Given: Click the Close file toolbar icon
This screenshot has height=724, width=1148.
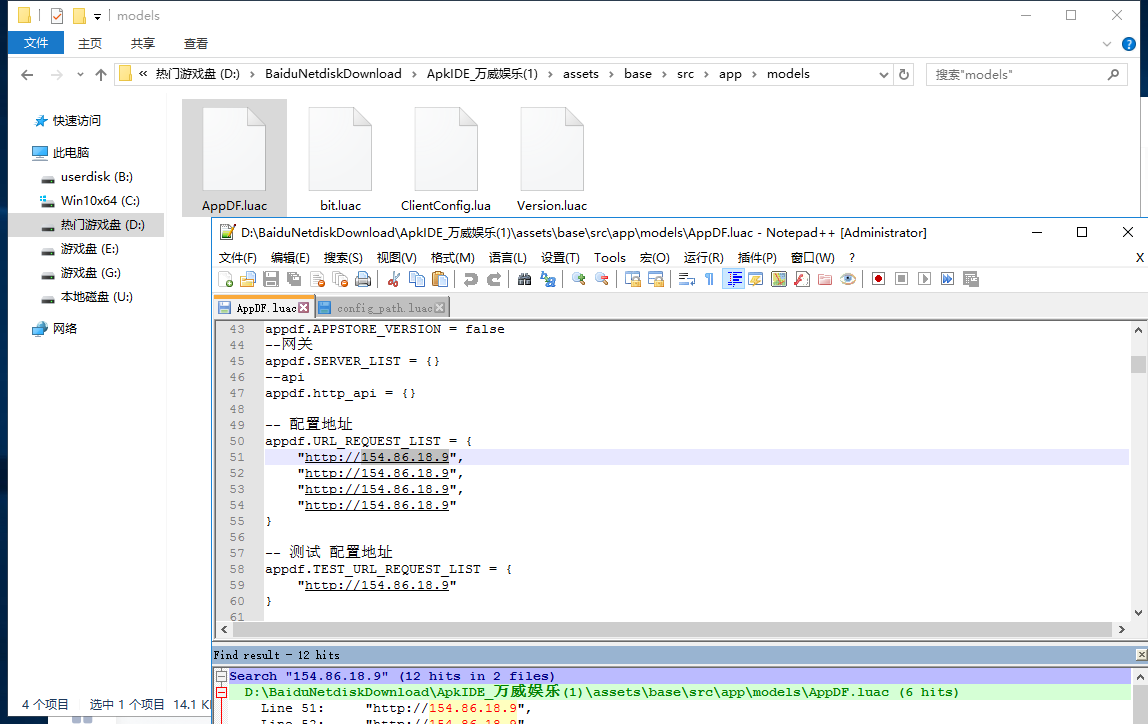Looking at the screenshot, I should [317, 279].
